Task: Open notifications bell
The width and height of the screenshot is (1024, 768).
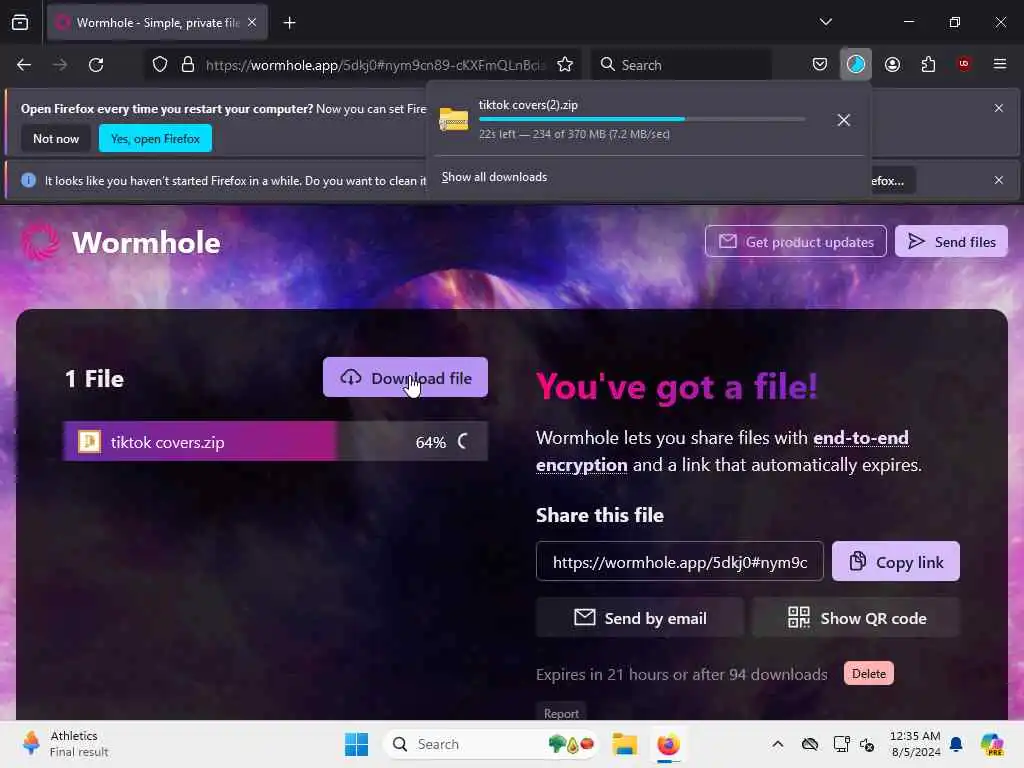Action: click(x=956, y=744)
